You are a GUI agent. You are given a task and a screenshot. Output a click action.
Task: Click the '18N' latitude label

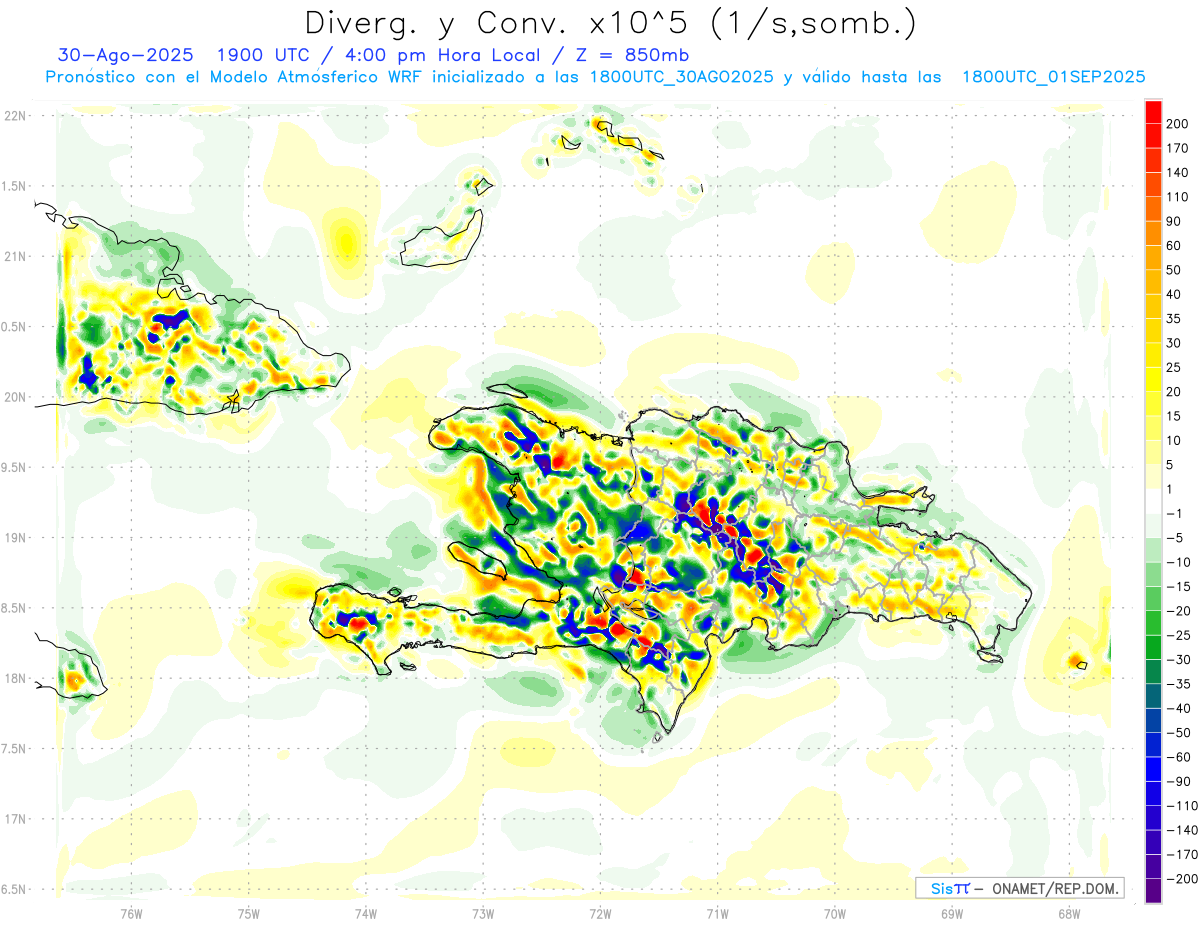(x=15, y=678)
